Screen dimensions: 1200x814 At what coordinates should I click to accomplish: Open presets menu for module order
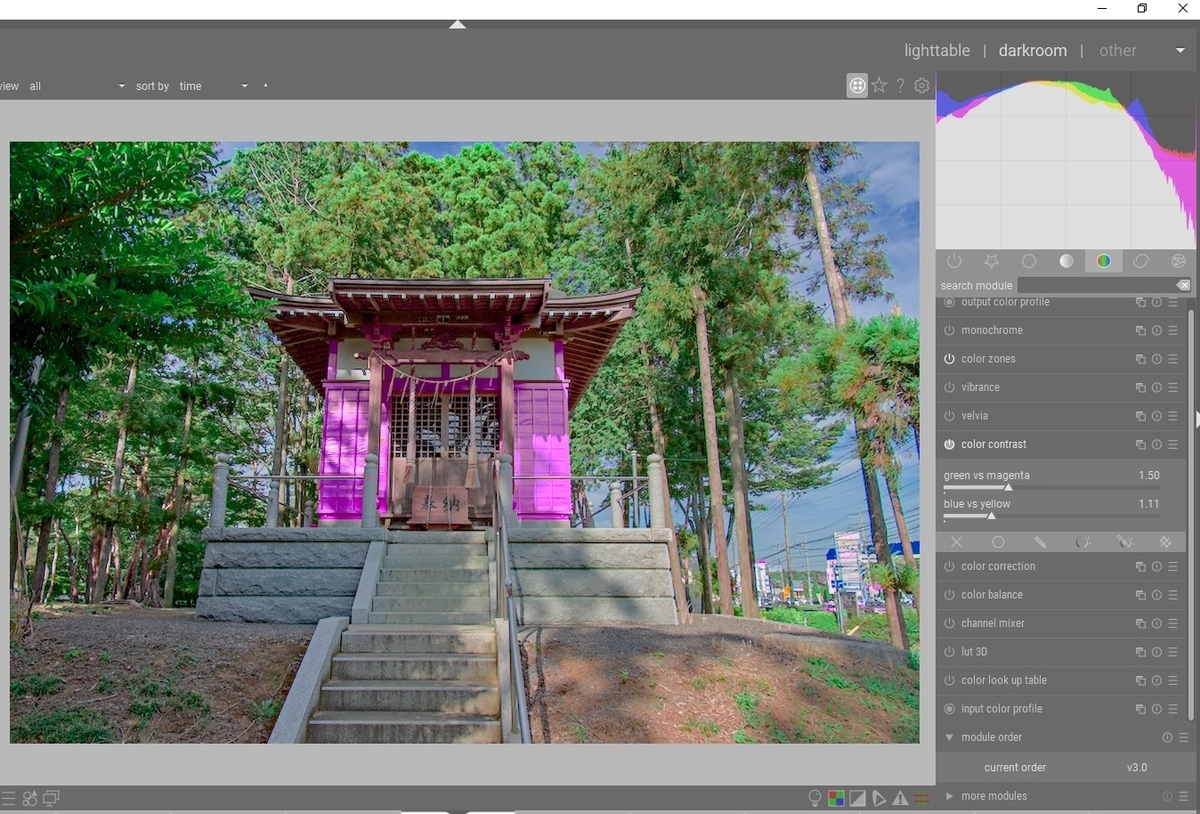[x=1183, y=737]
